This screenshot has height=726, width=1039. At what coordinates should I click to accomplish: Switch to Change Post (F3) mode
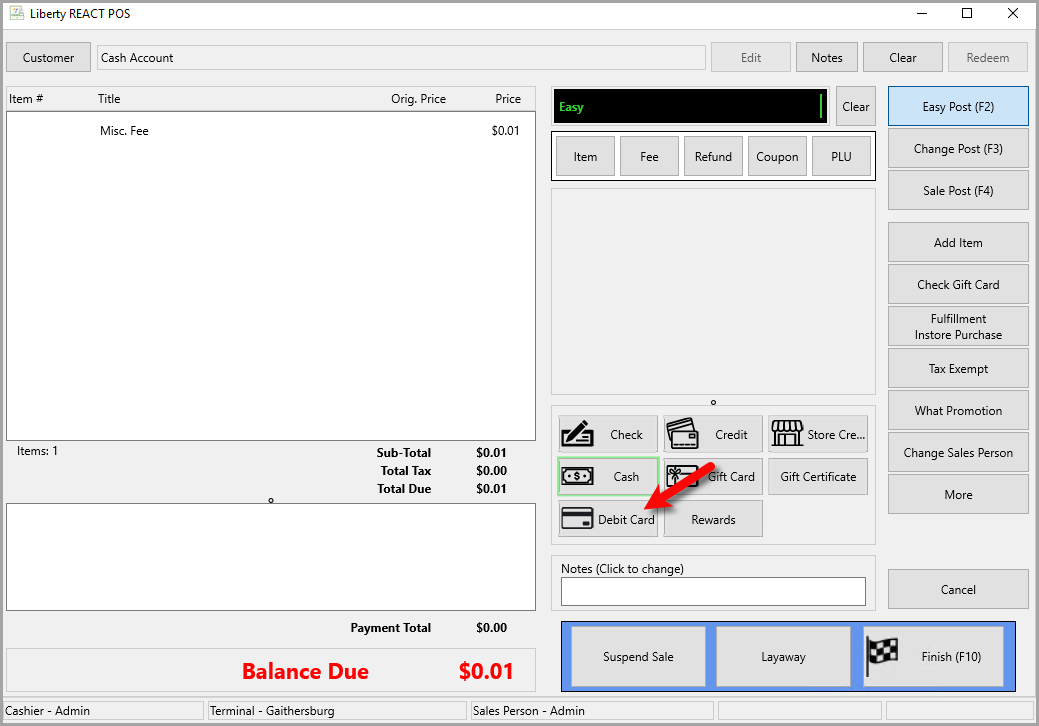click(958, 148)
